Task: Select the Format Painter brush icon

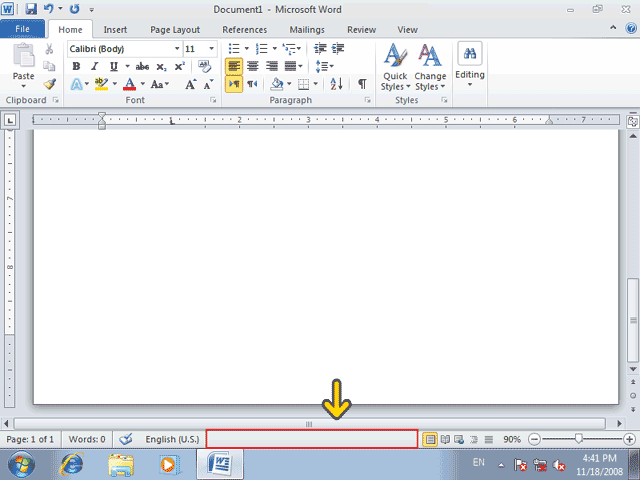Action: [50, 84]
